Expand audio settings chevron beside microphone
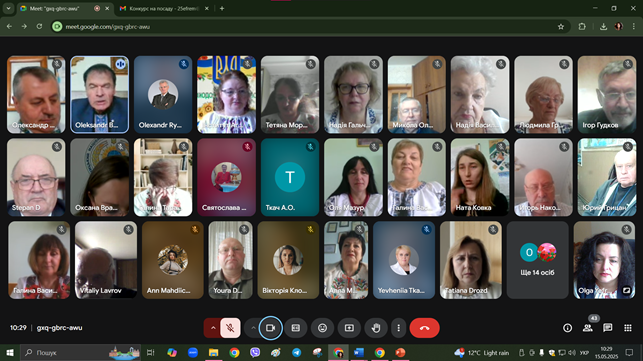 (213, 328)
